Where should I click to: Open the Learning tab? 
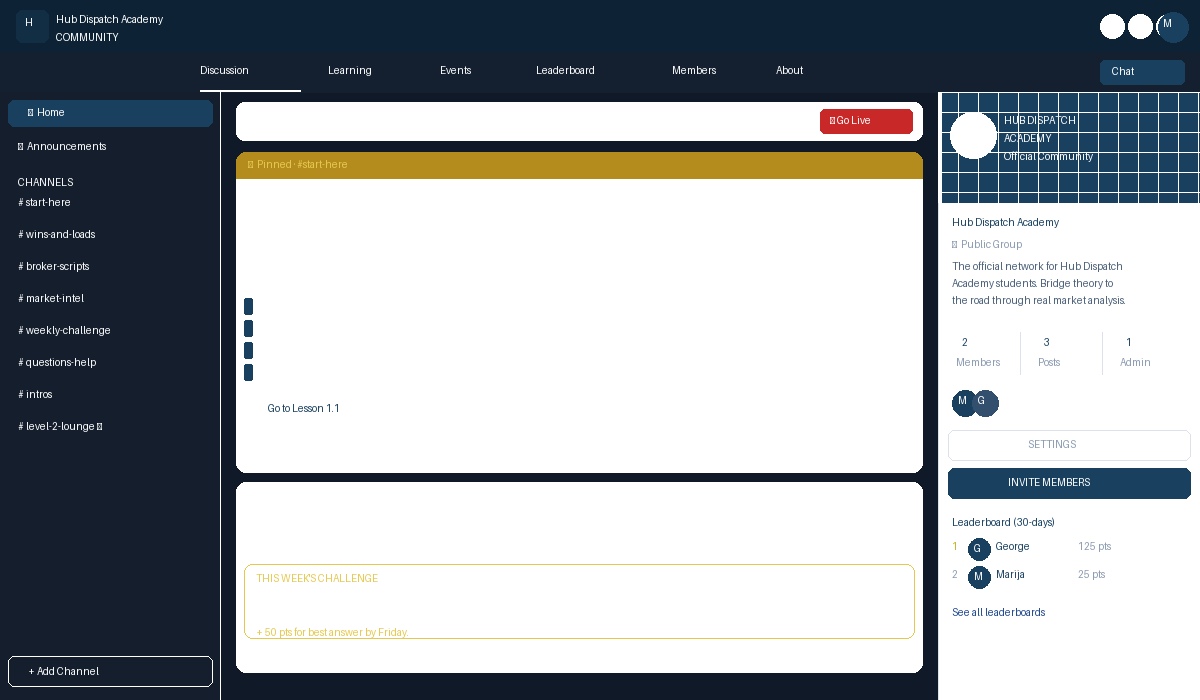click(350, 71)
